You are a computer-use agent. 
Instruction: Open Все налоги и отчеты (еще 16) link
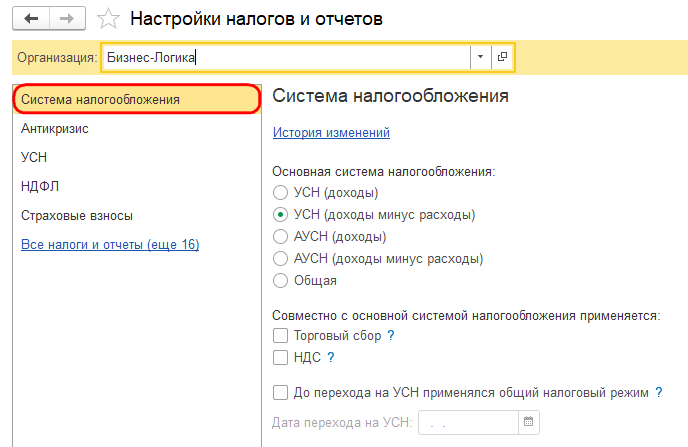pyautogui.click(x=110, y=244)
